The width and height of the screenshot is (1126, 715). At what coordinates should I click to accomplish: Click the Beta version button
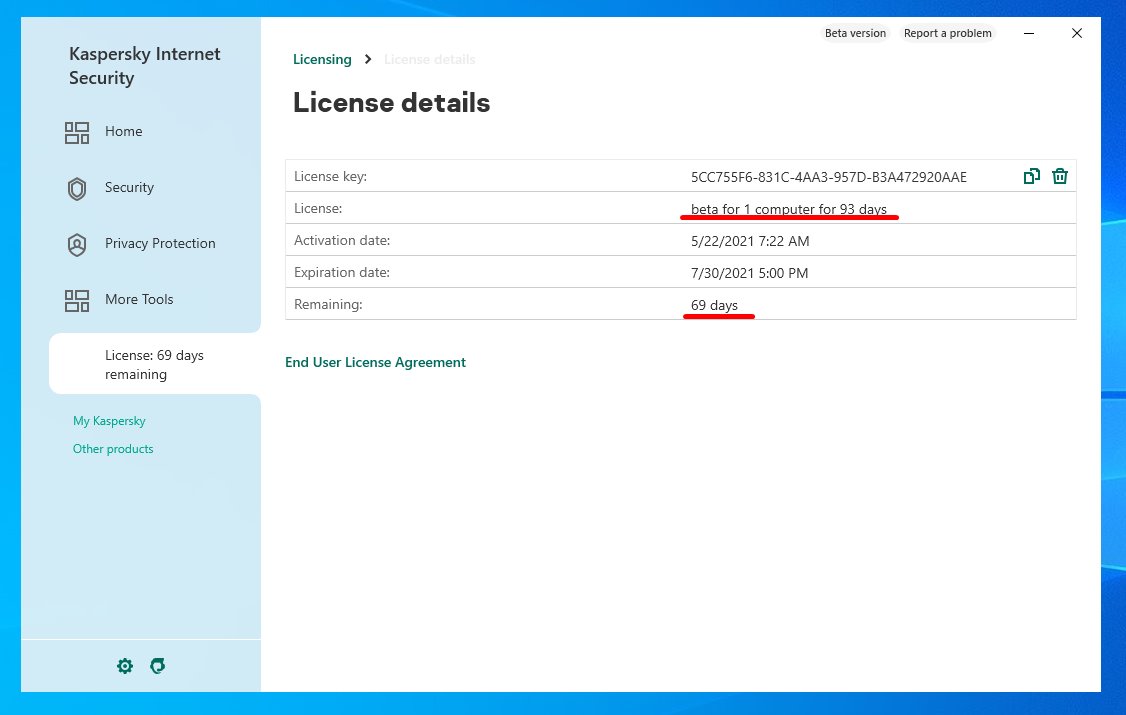pyautogui.click(x=855, y=33)
